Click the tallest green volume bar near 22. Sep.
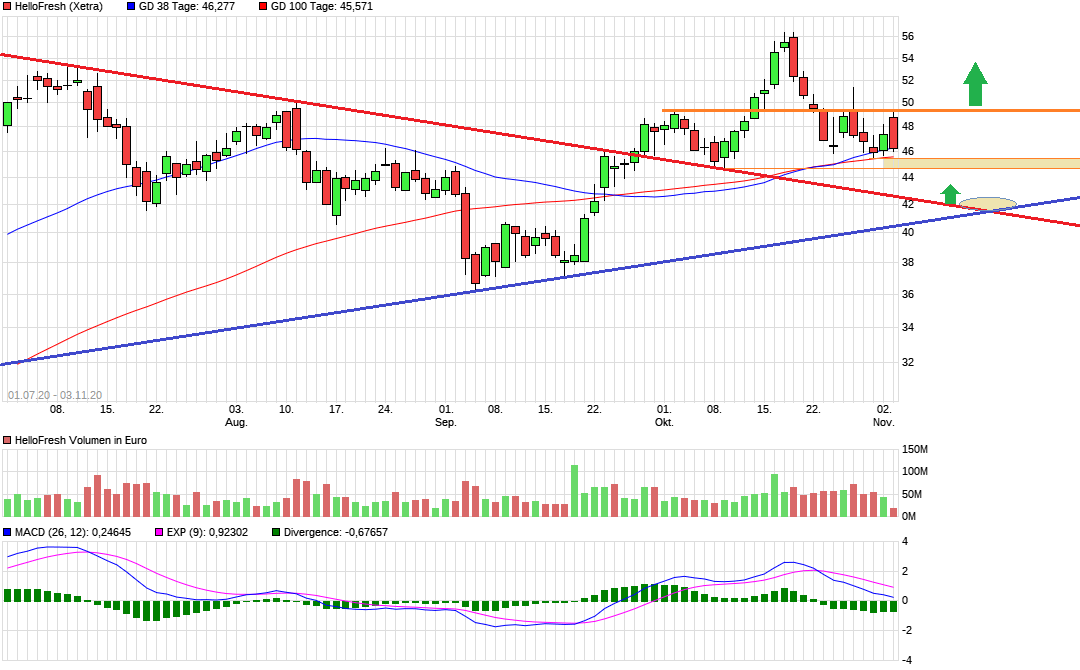Screen dimensions: 1080x670 [x=574, y=491]
